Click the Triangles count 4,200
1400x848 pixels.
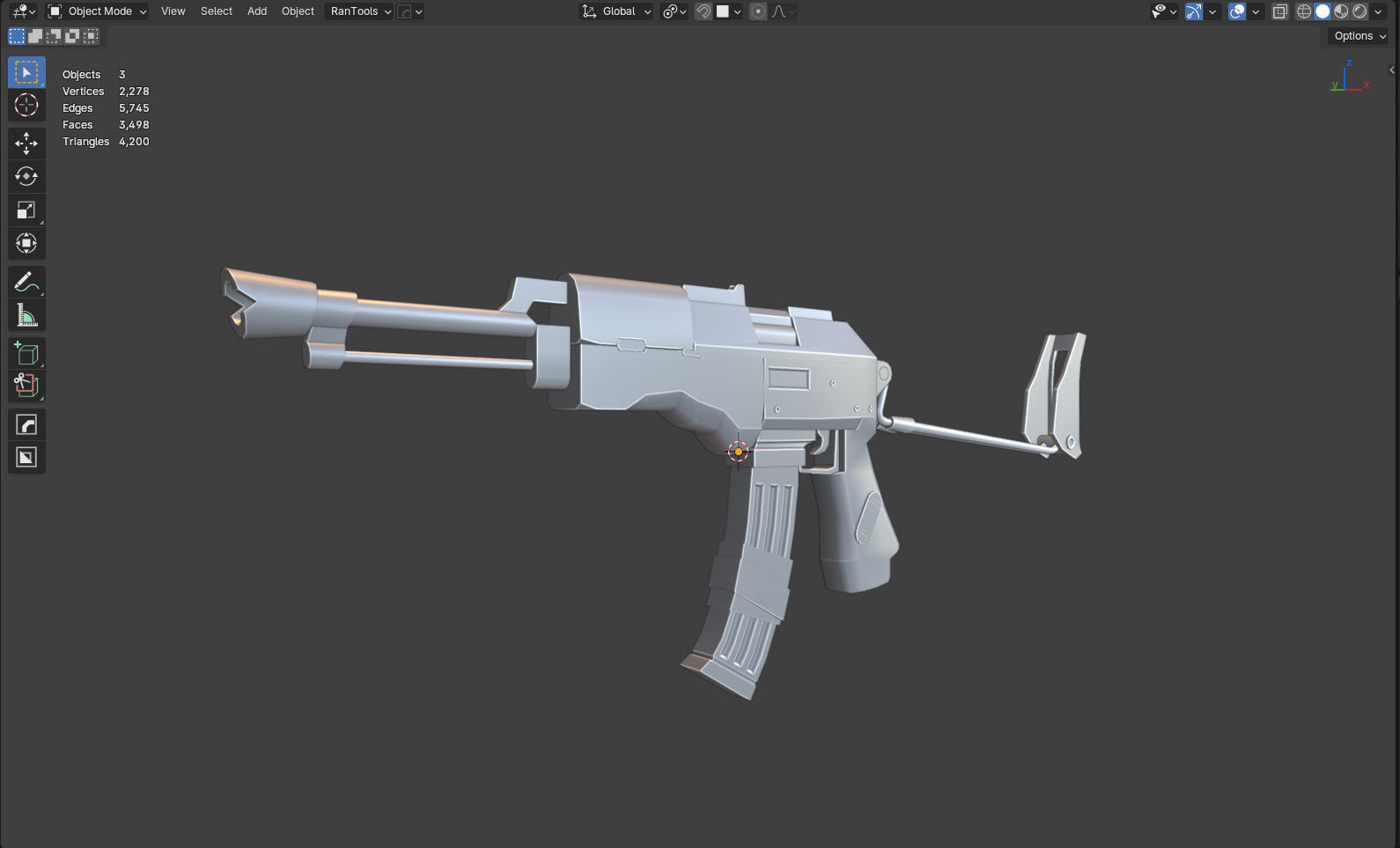[x=134, y=142]
